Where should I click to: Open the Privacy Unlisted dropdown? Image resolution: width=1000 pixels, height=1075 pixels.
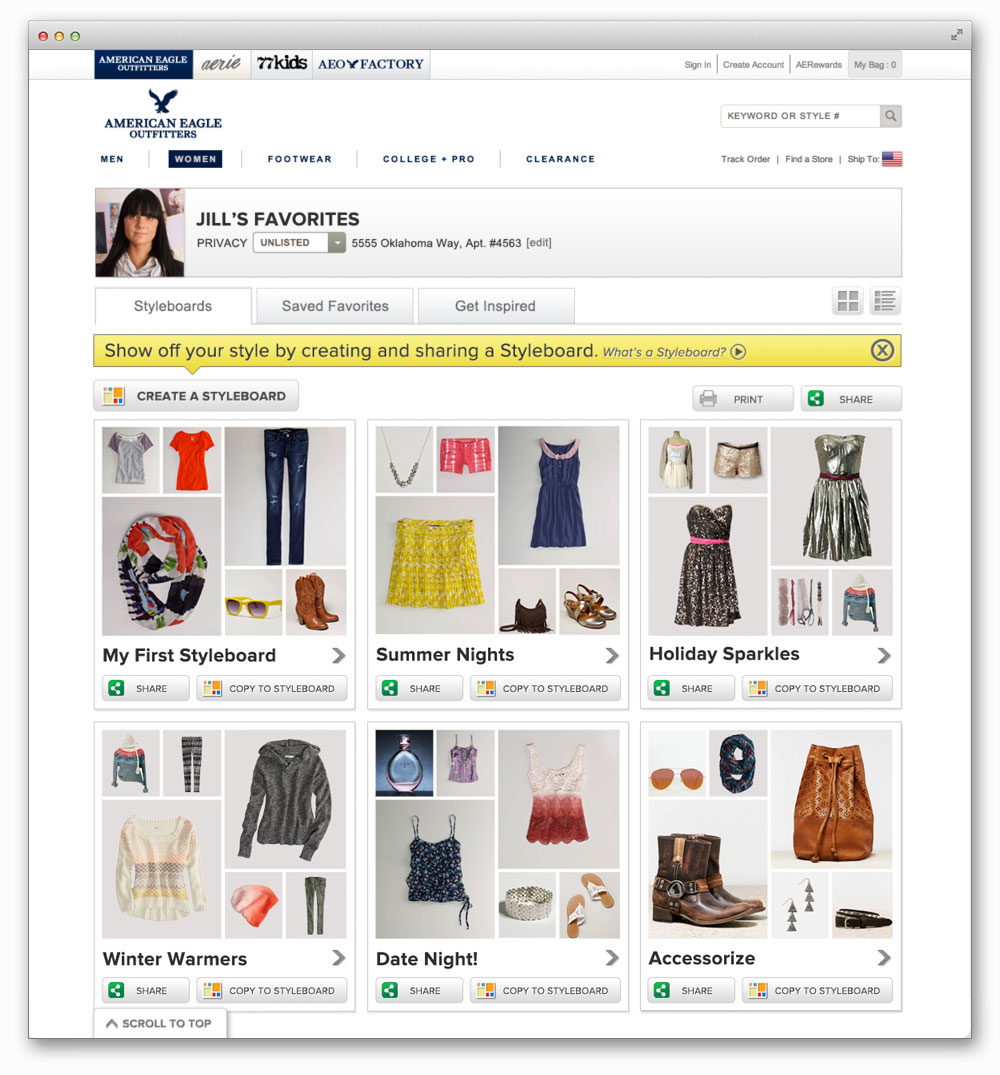pos(299,243)
